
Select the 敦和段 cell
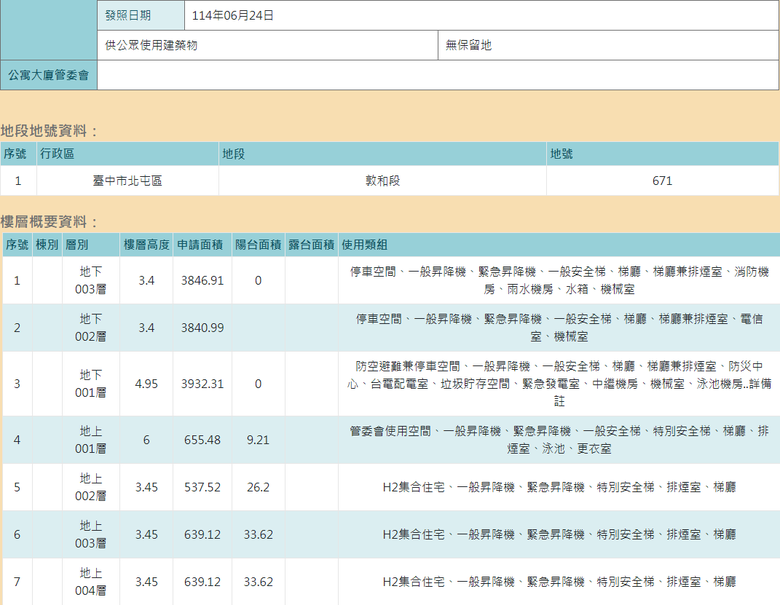coord(383,181)
